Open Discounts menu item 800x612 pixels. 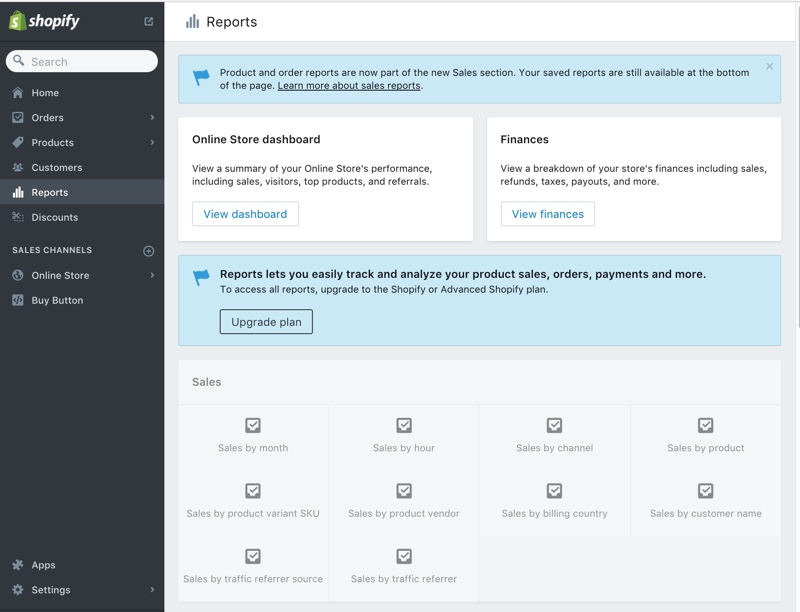(82, 217)
